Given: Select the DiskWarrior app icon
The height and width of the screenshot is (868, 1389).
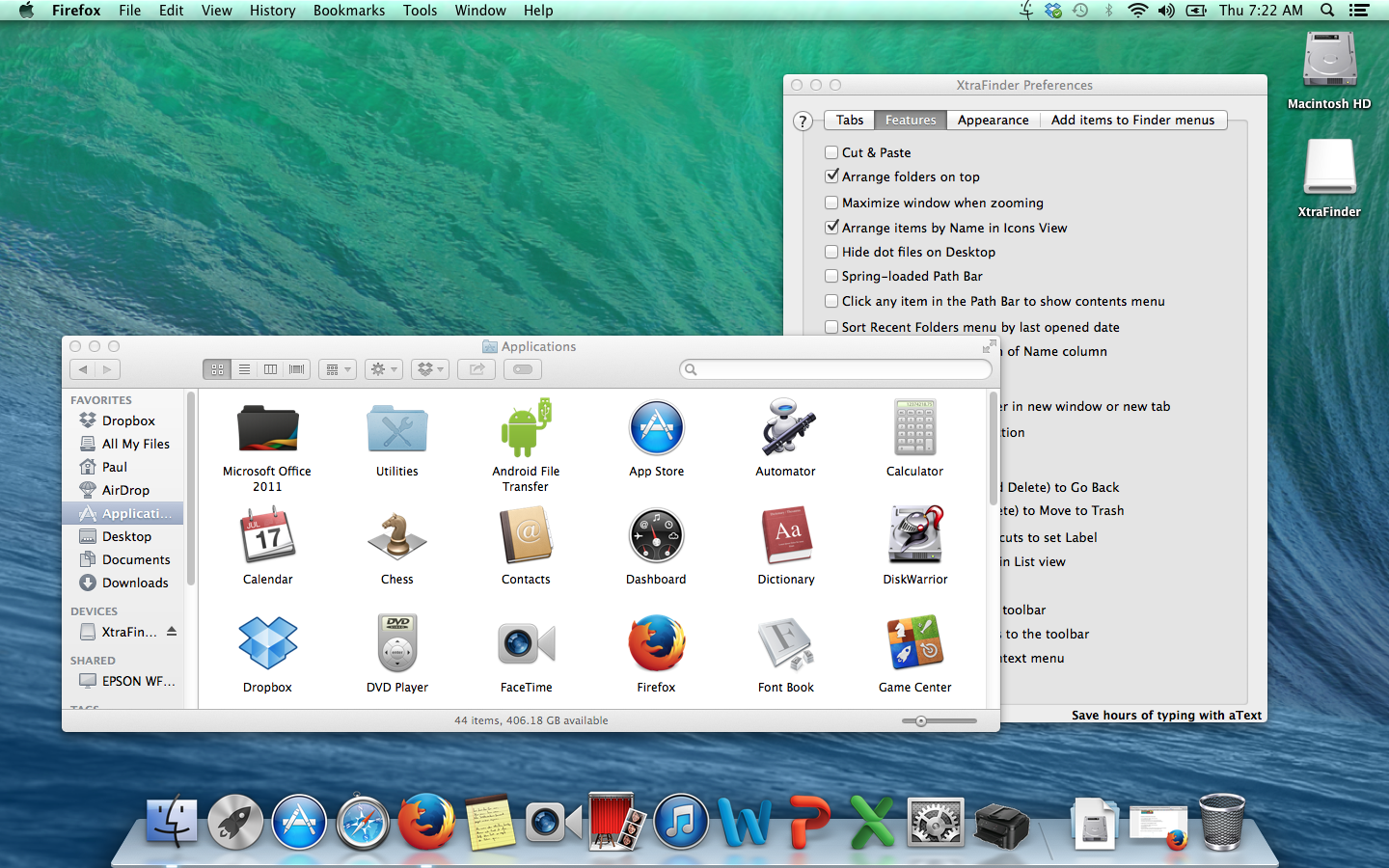Looking at the screenshot, I should [x=914, y=536].
